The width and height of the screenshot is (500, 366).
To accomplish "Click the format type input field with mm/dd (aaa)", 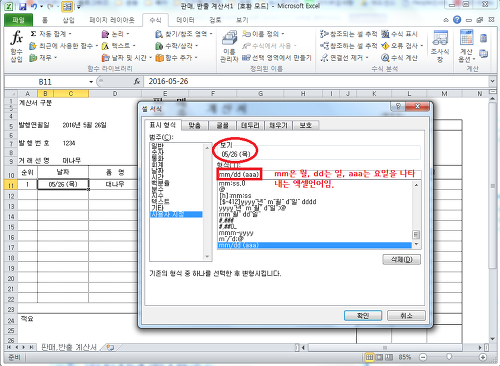I will click(319, 174).
